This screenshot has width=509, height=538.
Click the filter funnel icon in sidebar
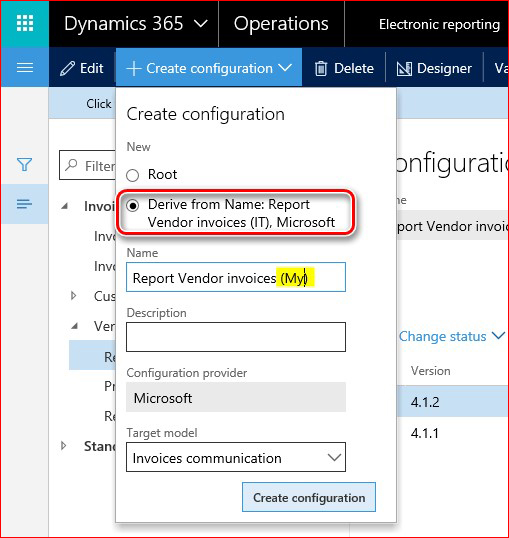click(x=24, y=164)
